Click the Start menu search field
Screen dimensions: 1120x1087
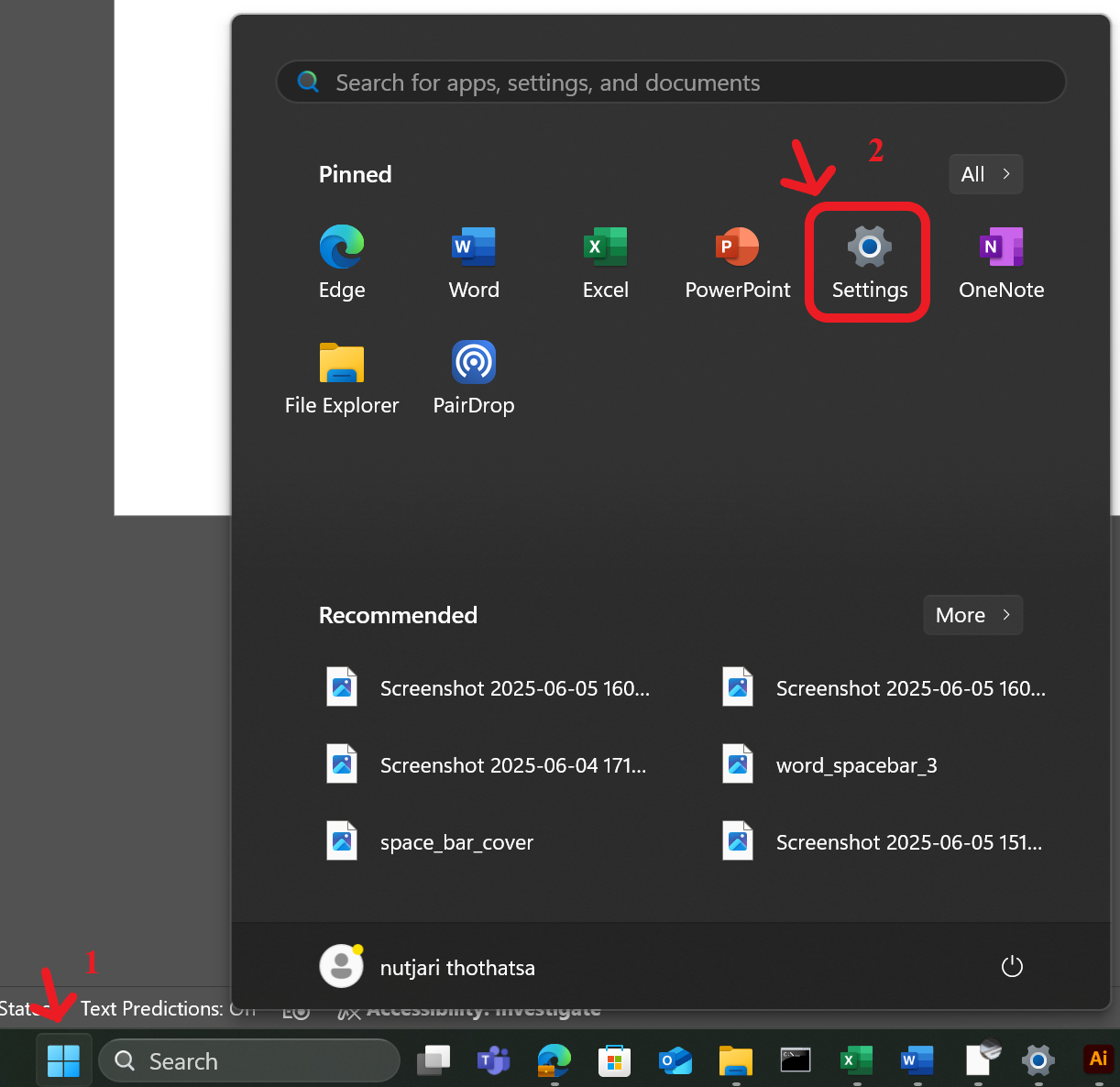coord(671,82)
